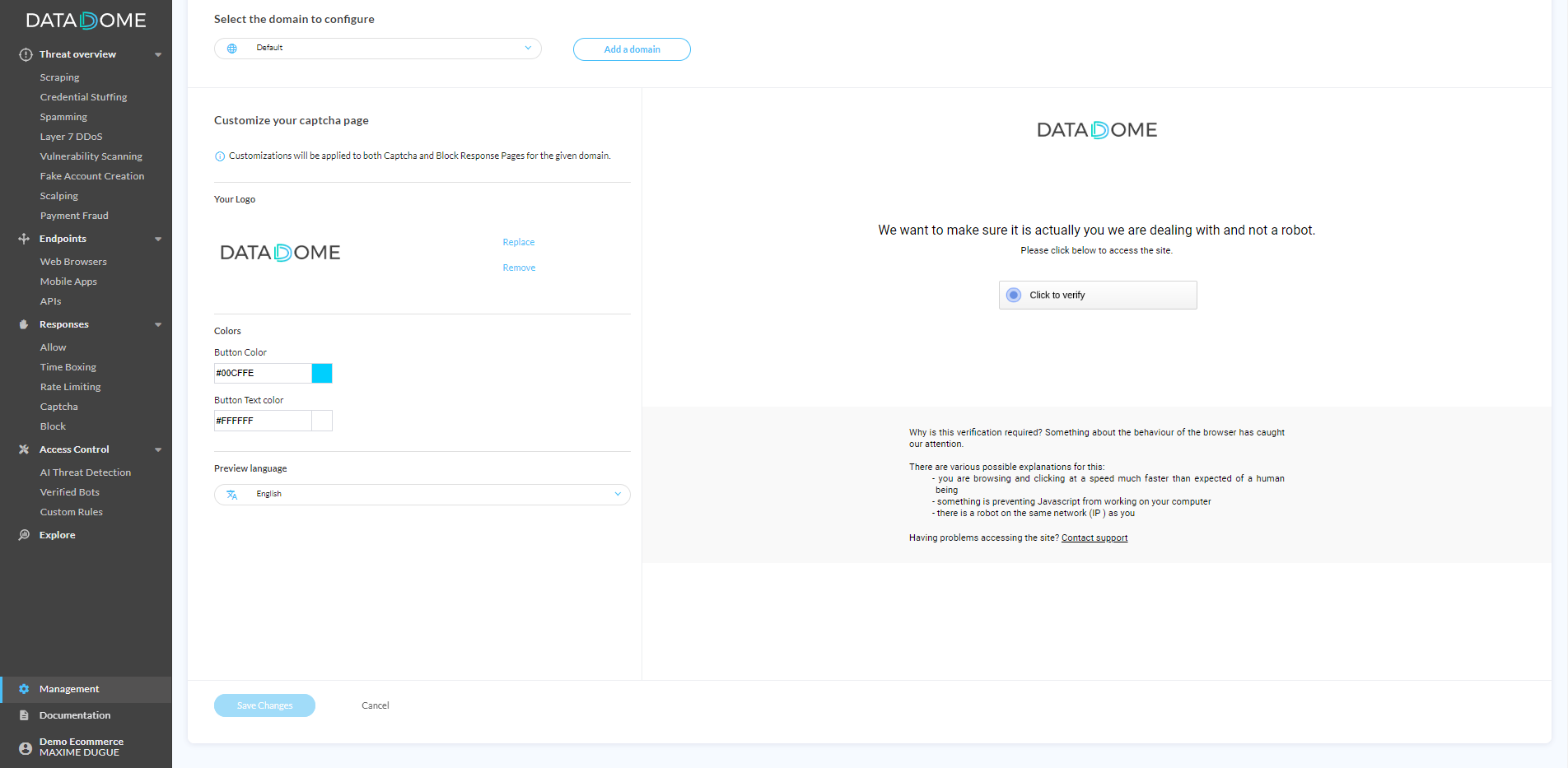
Task: Open Allow response settings
Action: 54,347
